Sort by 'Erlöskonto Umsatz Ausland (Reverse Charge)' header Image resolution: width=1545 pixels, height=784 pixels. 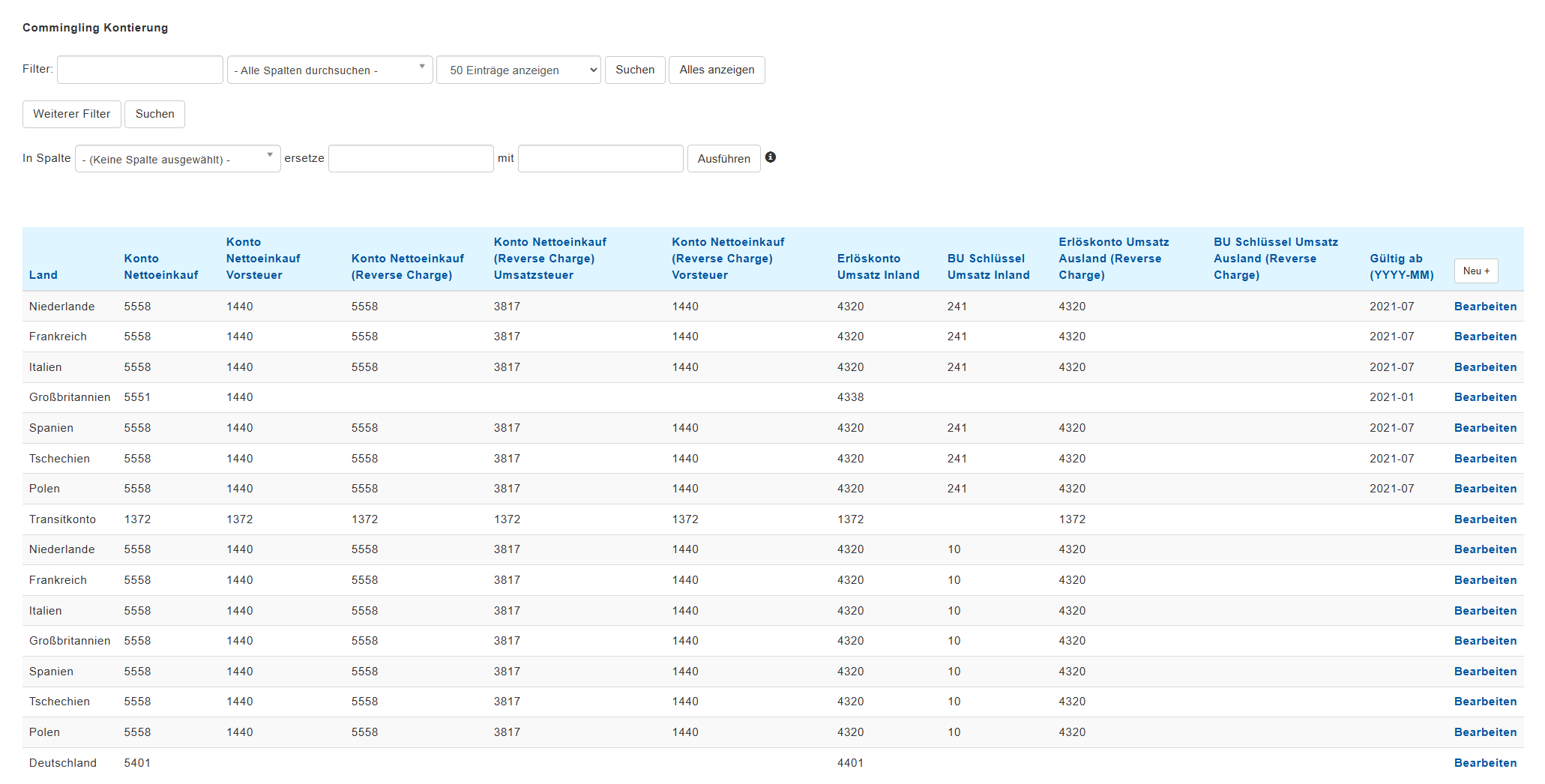coord(1114,259)
